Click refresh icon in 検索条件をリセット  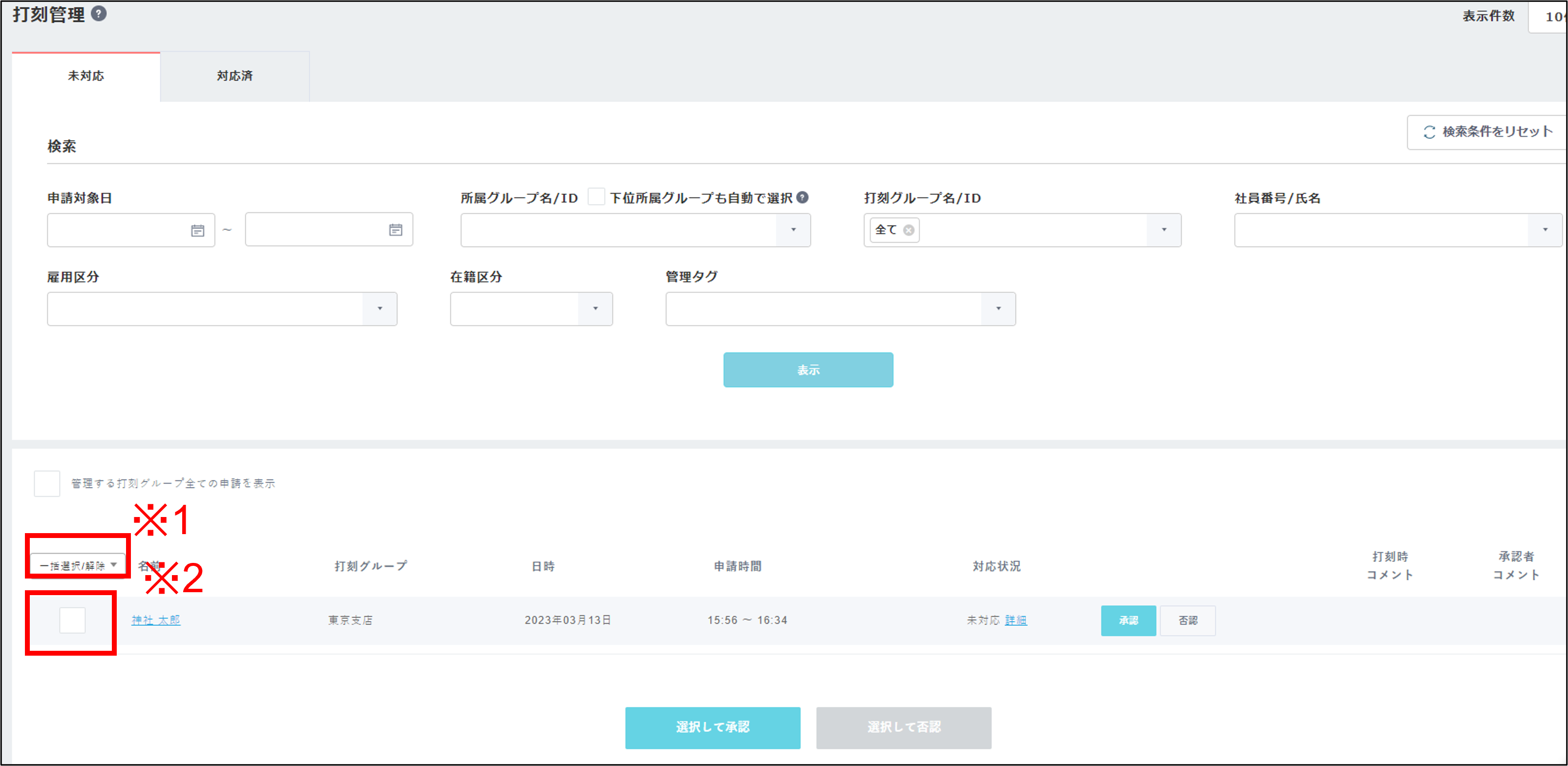coord(1429,132)
